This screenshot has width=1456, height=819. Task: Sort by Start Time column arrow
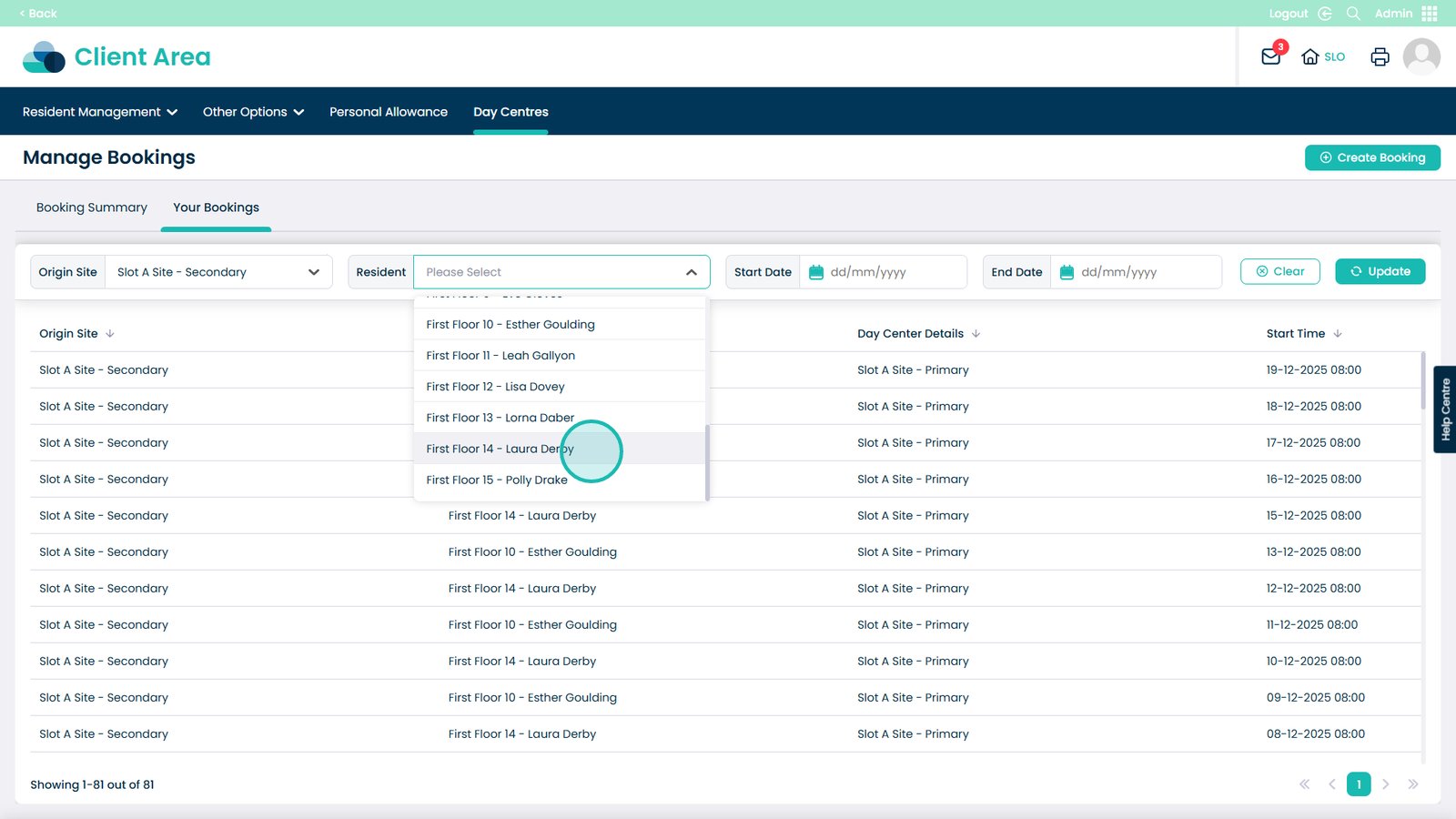1338,334
